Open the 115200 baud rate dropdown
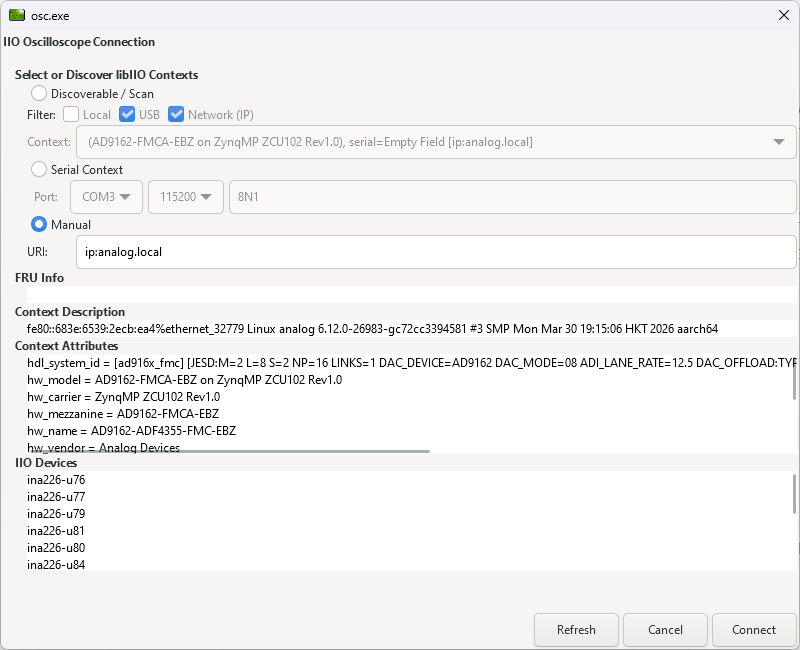The image size is (800, 650). [x=186, y=197]
